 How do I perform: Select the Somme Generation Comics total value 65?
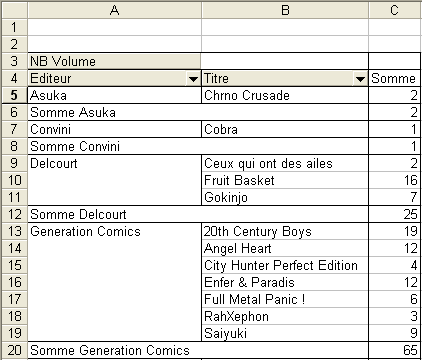(394, 350)
